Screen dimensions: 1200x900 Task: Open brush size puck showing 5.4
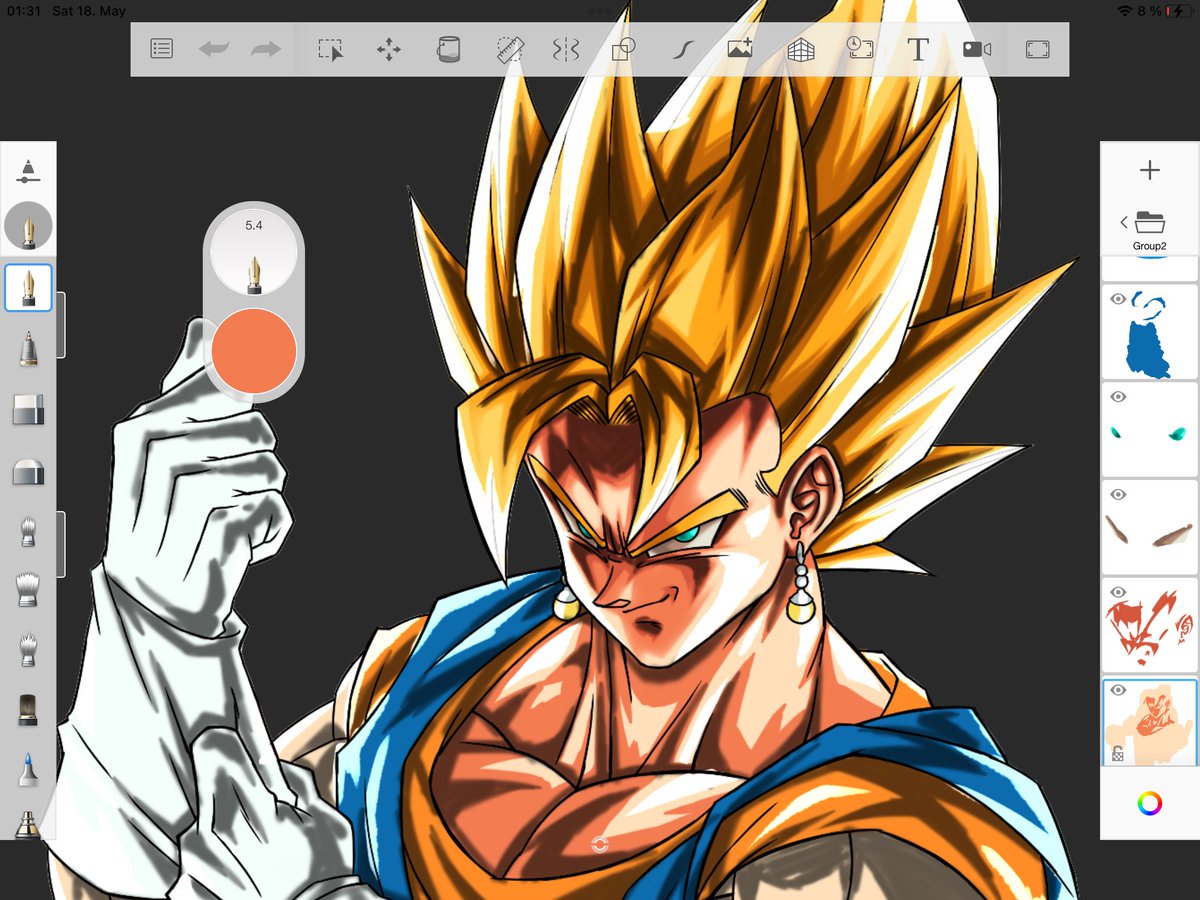[x=254, y=253]
